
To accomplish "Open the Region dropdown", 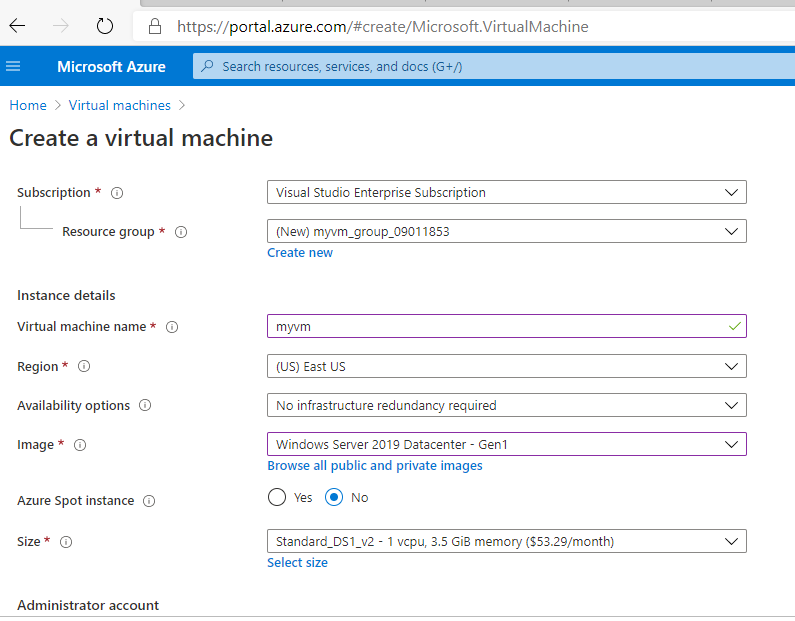I will coord(507,366).
